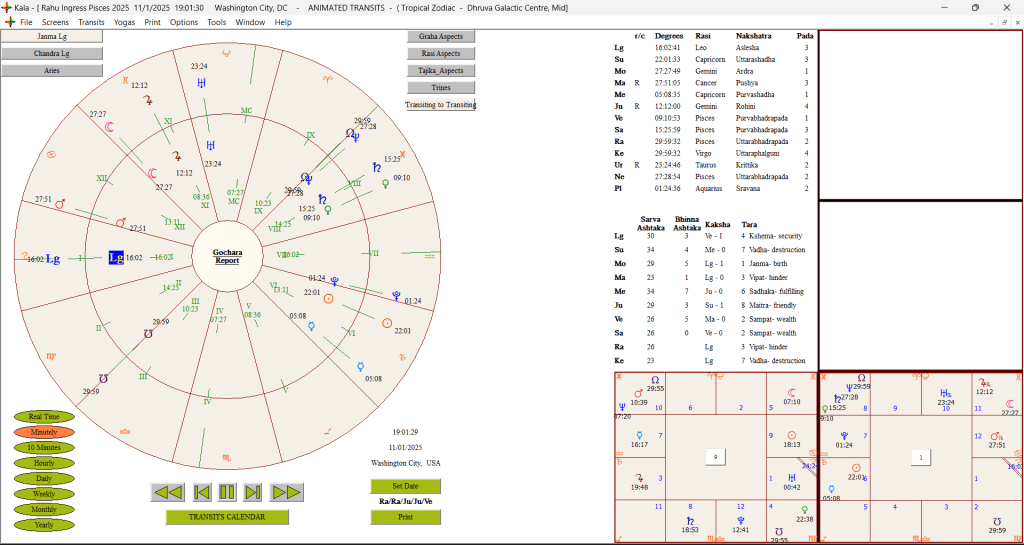Click the Kala app icon in menu bar
Screen dimensions: 1024x545
pyautogui.click(x=9, y=22)
